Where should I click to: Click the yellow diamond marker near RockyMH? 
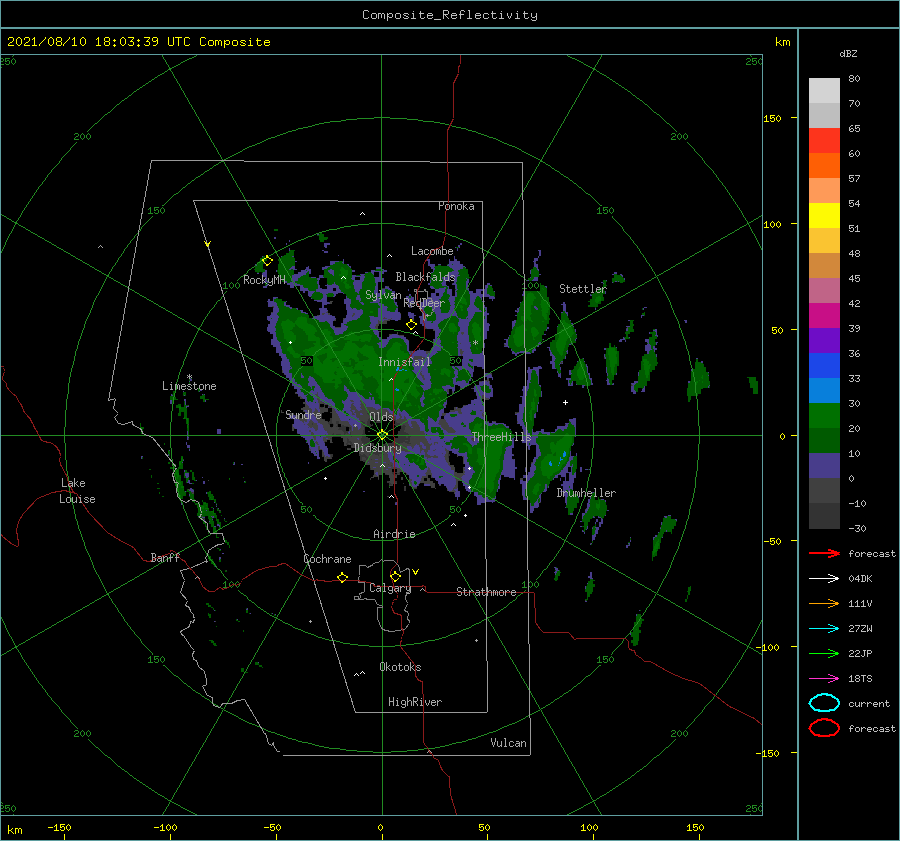(267, 261)
